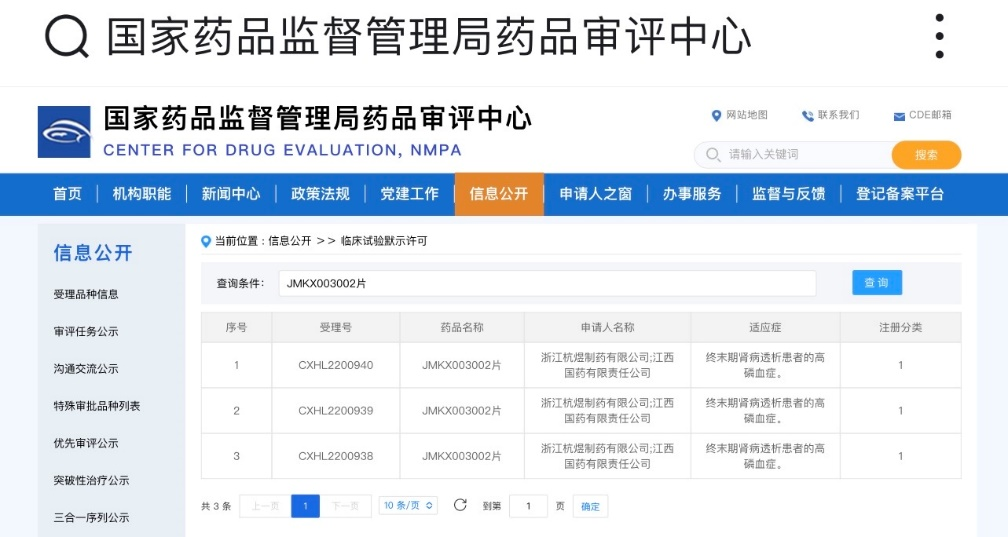The image size is (1008, 537).
Task: Open 机构职能 navigation item
Action: (141, 194)
